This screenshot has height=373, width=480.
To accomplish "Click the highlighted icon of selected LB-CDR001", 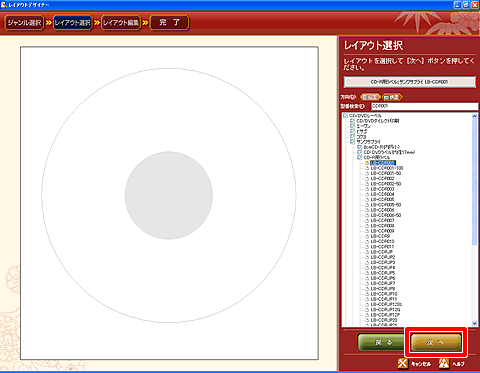I will (x=367, y=163).
